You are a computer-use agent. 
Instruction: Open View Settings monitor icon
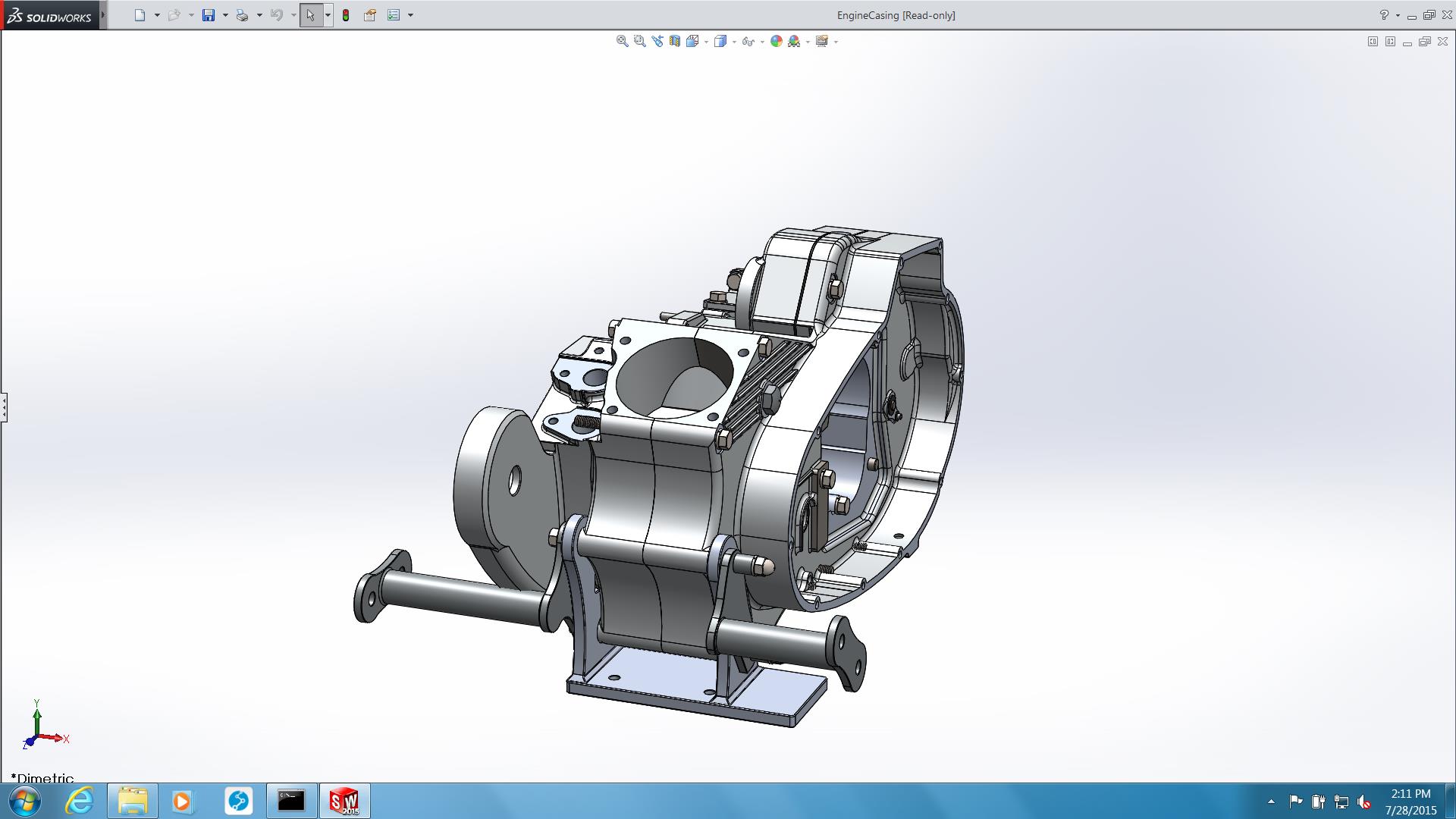pyautogui.click(x=822, y=42)
